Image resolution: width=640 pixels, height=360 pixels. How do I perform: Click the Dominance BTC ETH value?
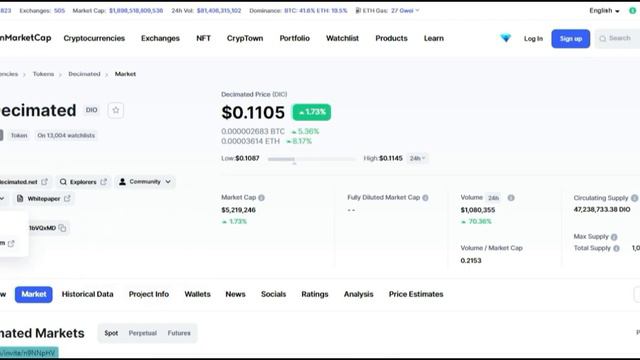pos(316,11)
